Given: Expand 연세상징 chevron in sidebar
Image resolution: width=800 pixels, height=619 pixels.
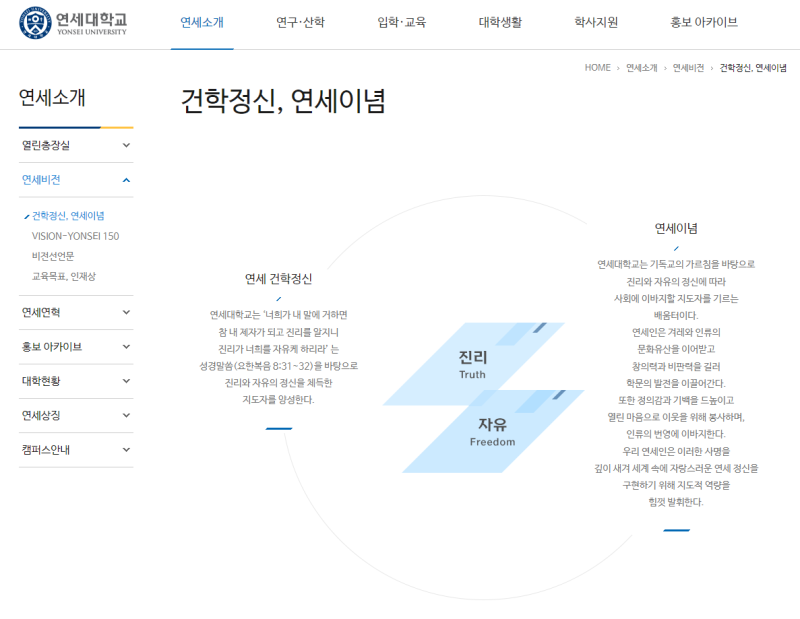Looking at the screenshot, I should pyautogui.click(x=126, y=415).
